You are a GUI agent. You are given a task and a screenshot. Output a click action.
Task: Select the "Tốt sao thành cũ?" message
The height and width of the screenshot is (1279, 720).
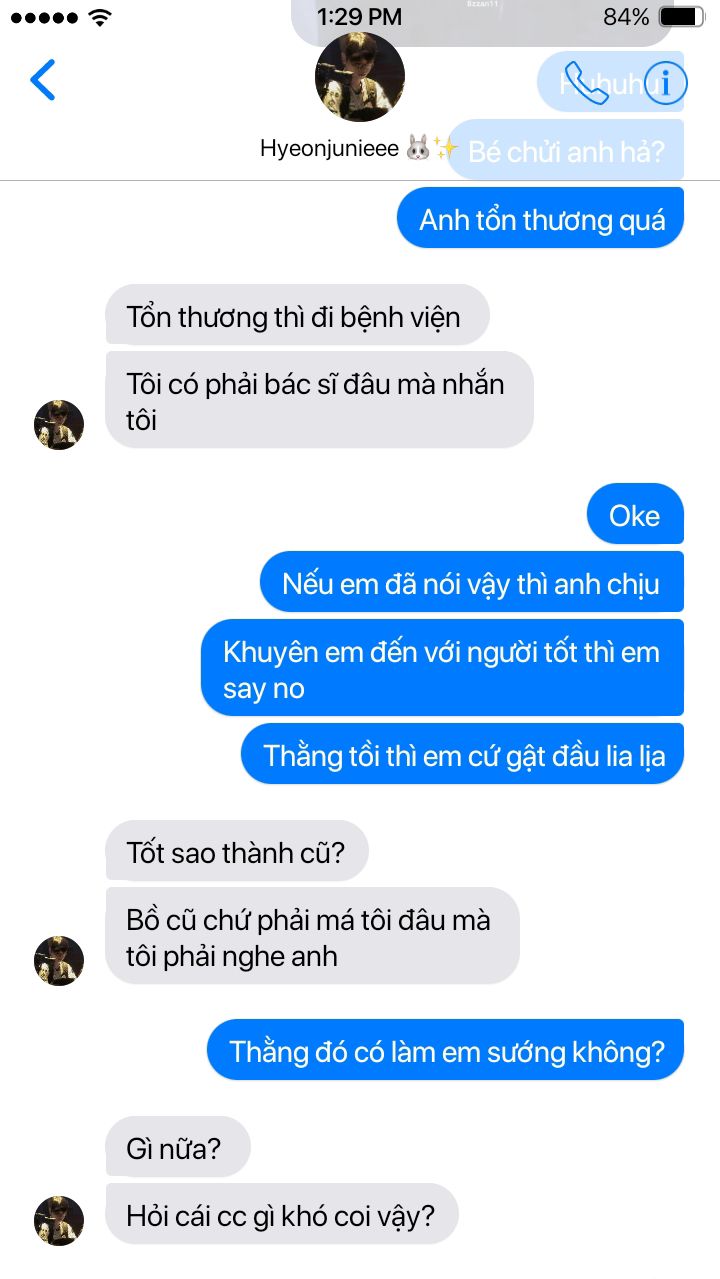tap(237, 851)
